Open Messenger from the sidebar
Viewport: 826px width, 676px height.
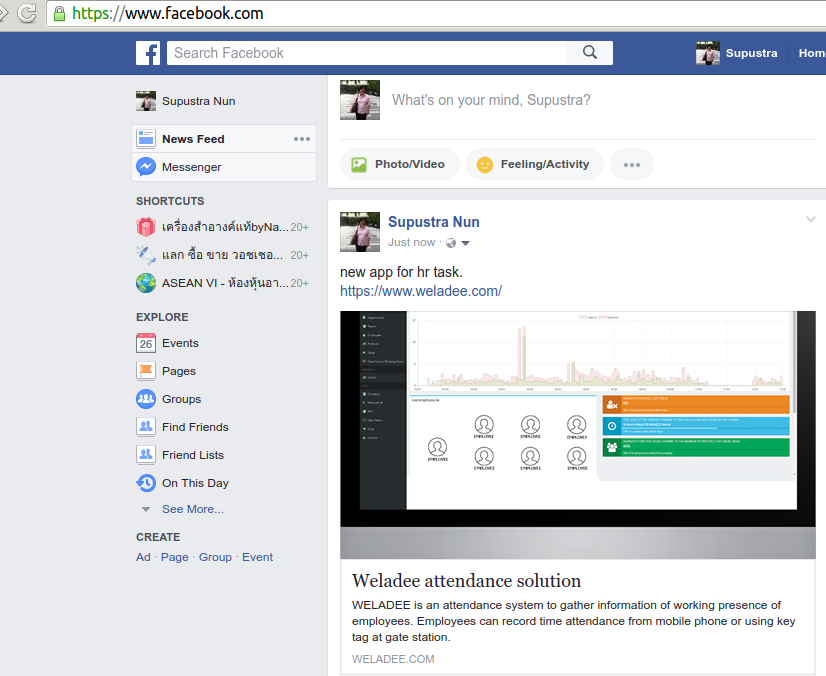coord(191,167)
